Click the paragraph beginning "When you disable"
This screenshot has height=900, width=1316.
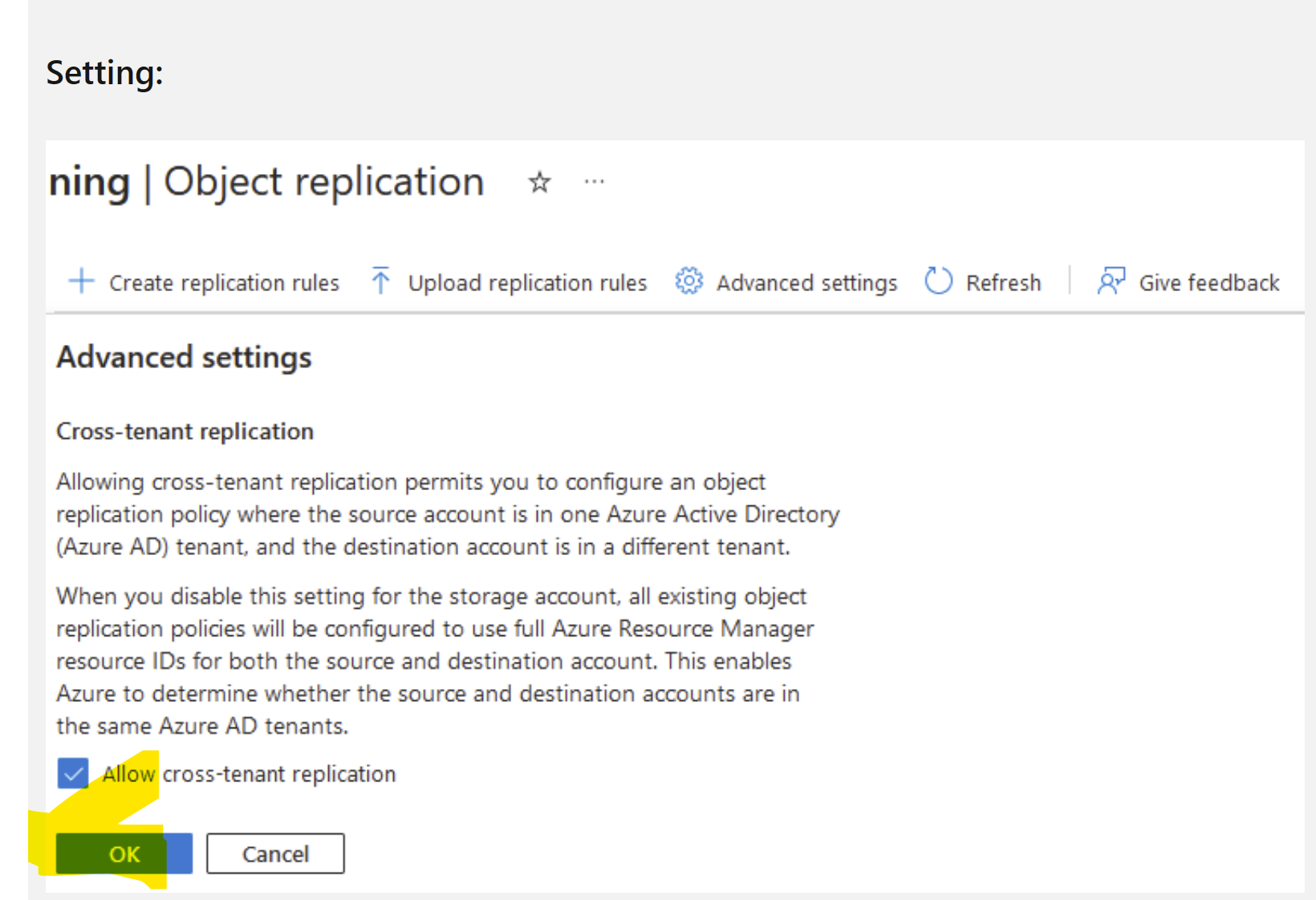[433, 661]
